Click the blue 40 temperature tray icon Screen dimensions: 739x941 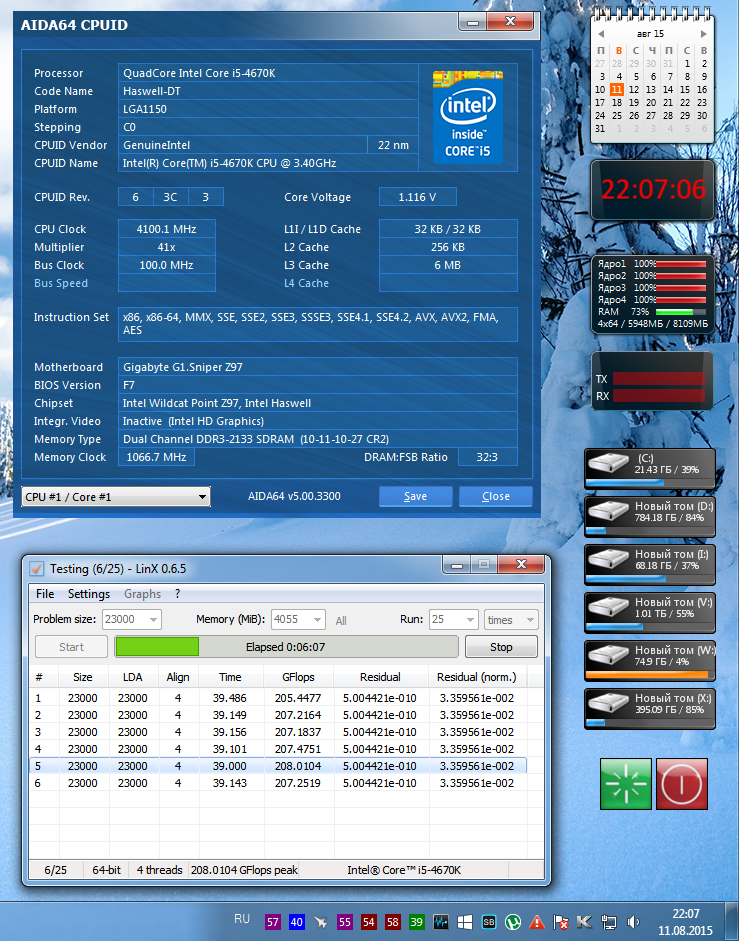coord(297,922)
